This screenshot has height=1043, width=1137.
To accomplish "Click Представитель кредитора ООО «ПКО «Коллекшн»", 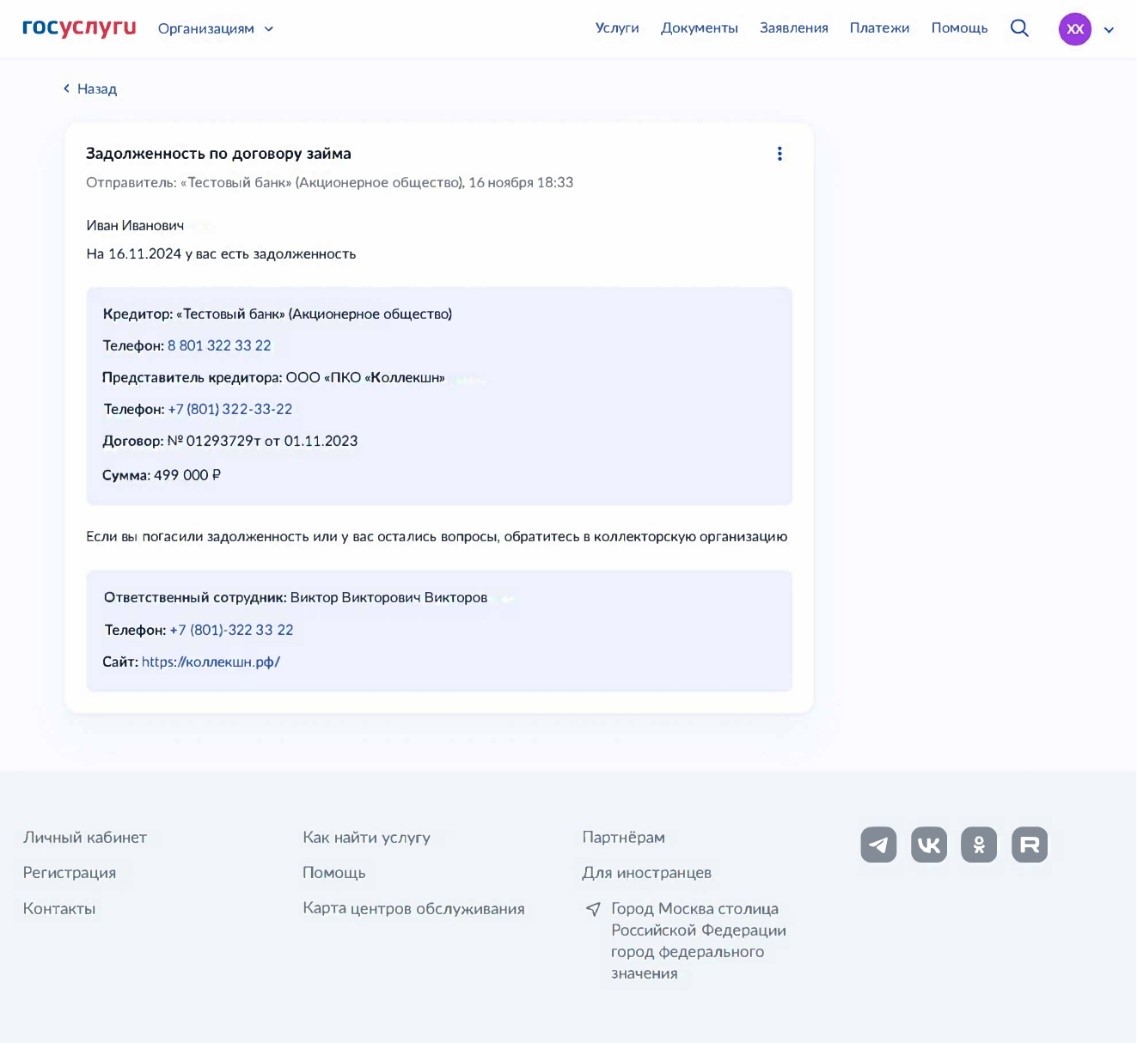I will [x=273, y=377].
